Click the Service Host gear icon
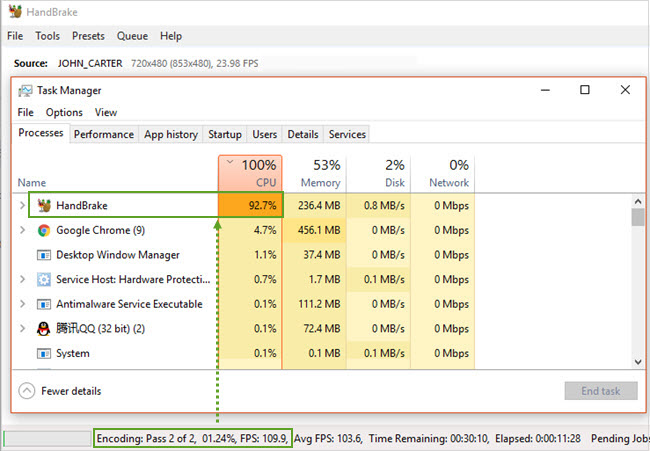The width and height of the screenshot is (650, 451). pos(44,279)
